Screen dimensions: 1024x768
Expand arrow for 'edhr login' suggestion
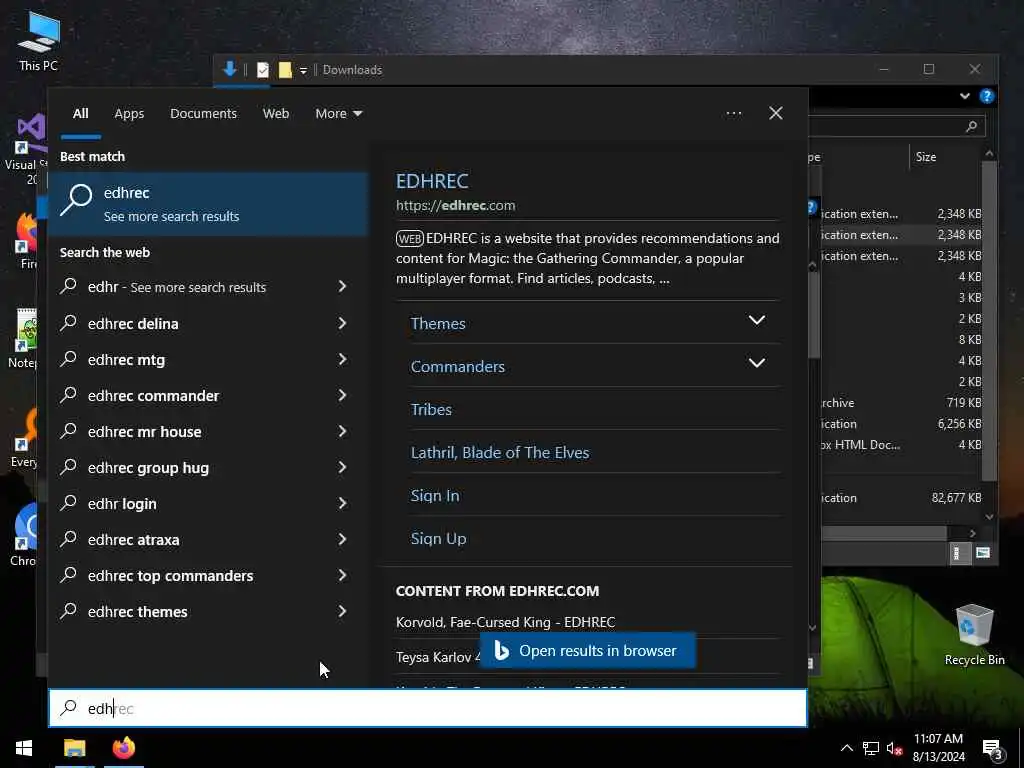pyautogui.click(x=342, y=503)
